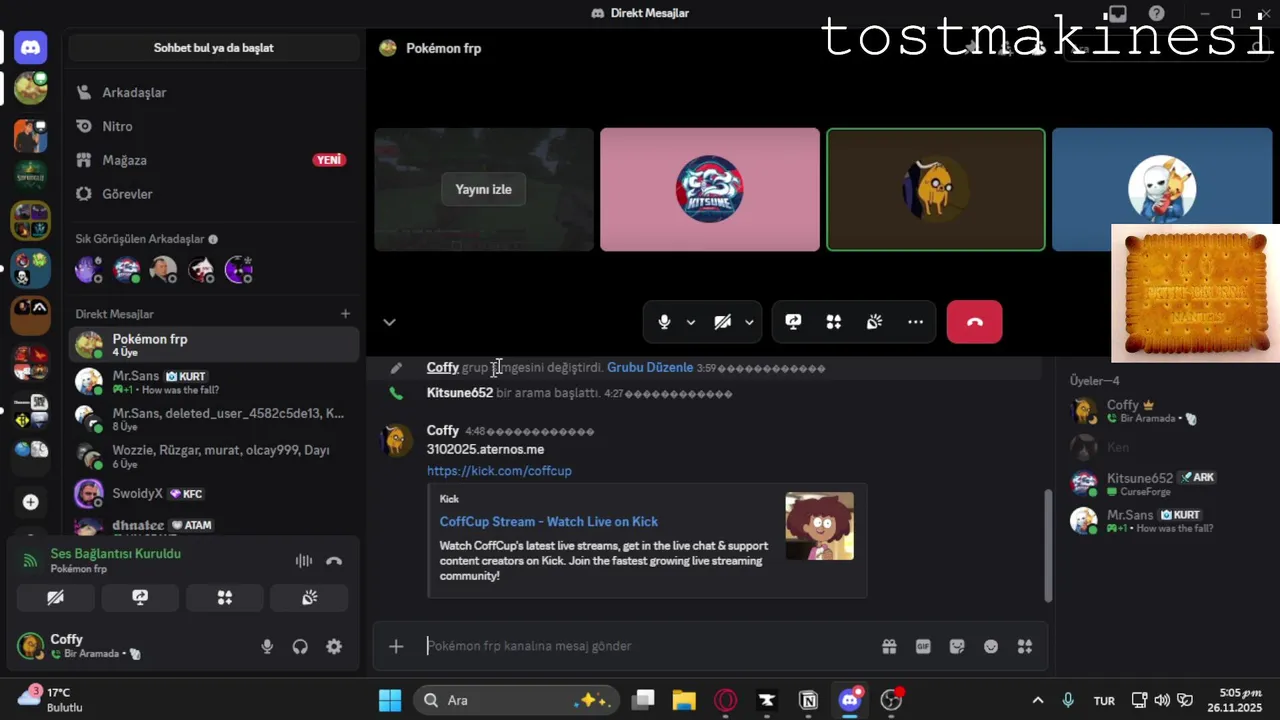Viewport: 1280px width, 720px height.
Task: Mute microphone in user panel
Action: 267,647
